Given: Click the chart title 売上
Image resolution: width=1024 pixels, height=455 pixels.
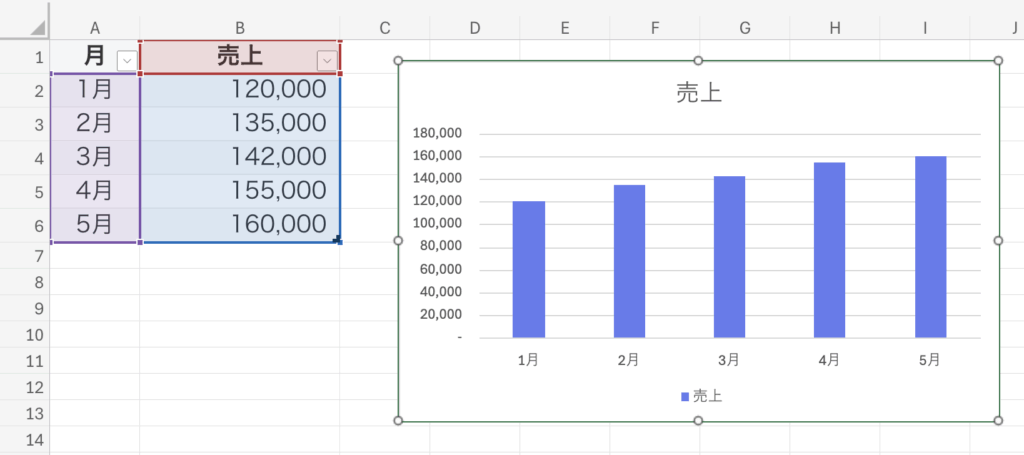Looking at the screenshot, I should (698, 94).
